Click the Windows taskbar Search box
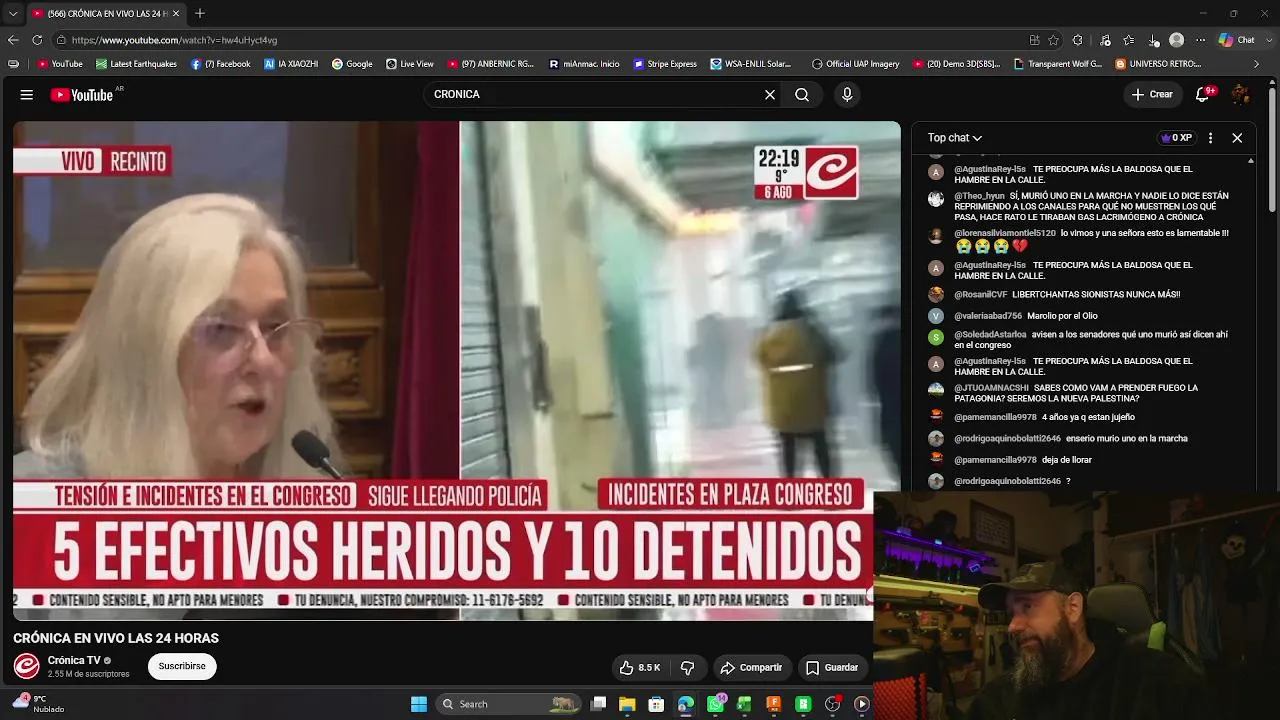The height and width of the screenshot is (720, 1280). [x=510, y=704]
